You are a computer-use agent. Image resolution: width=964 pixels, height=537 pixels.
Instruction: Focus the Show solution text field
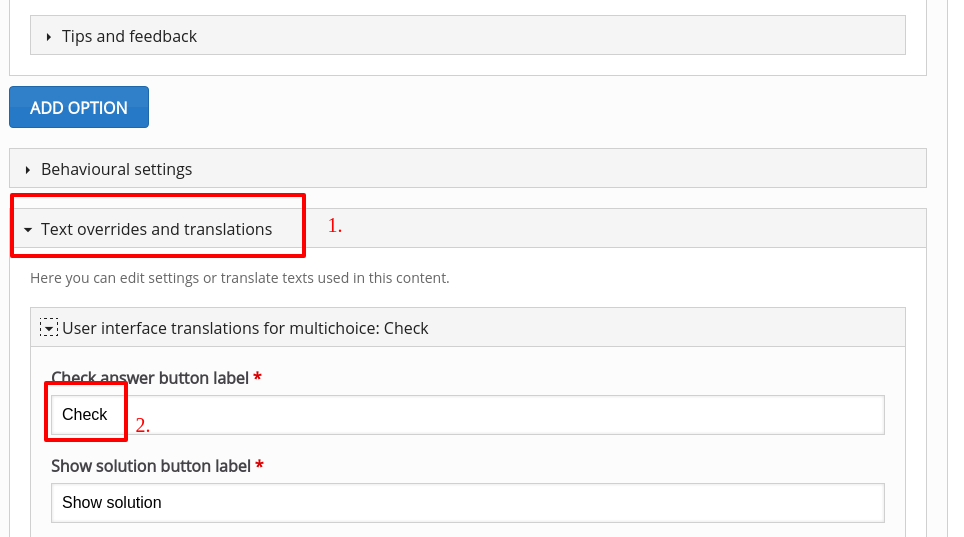(467, 503)
